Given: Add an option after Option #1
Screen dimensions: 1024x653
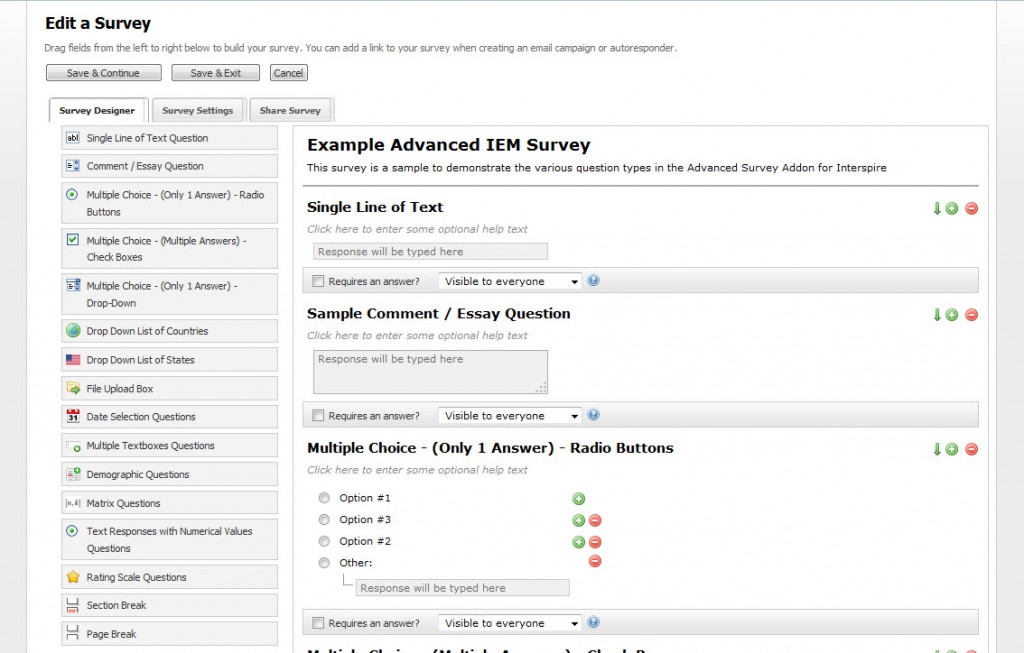Looking at the screenshot, I should 579,499.
